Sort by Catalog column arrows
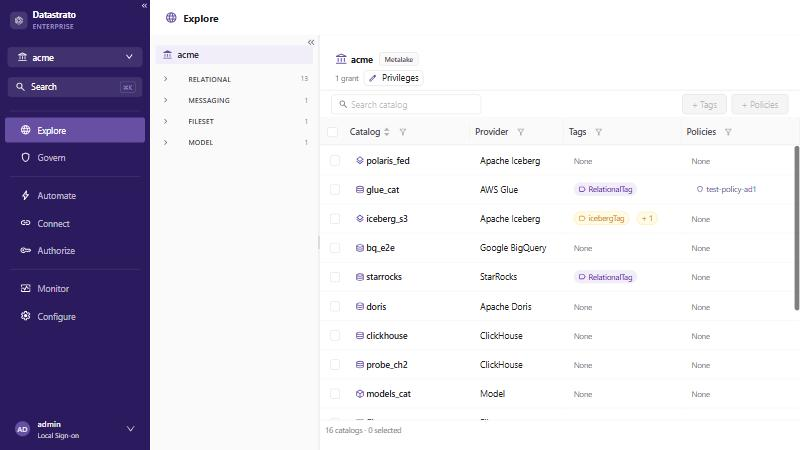The width and height of the screenshot is (800, 450). pos(387,132)
